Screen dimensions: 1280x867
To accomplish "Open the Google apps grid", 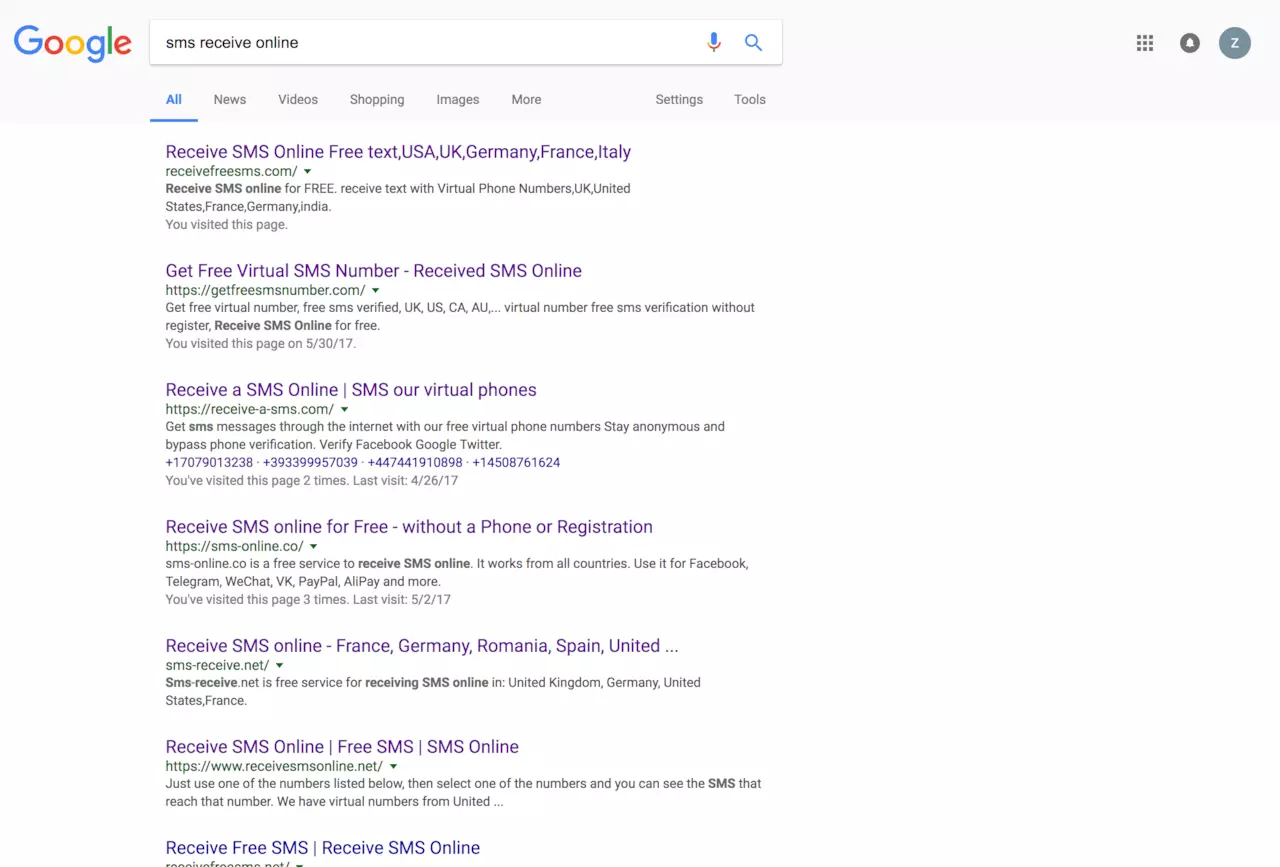I will click(x=1145, y=43).
